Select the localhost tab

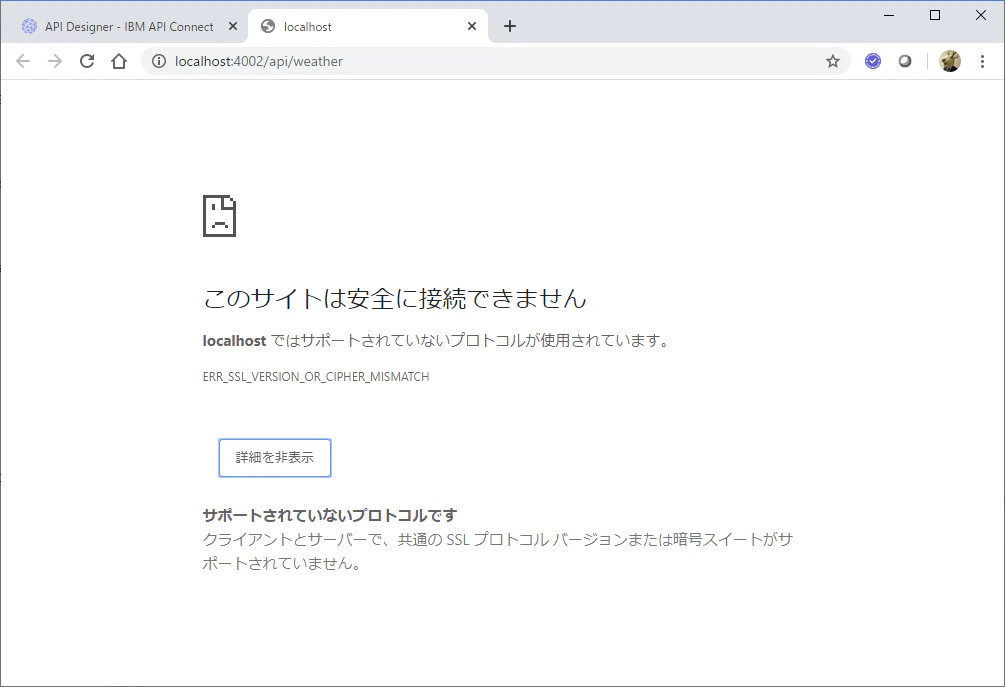368,26
